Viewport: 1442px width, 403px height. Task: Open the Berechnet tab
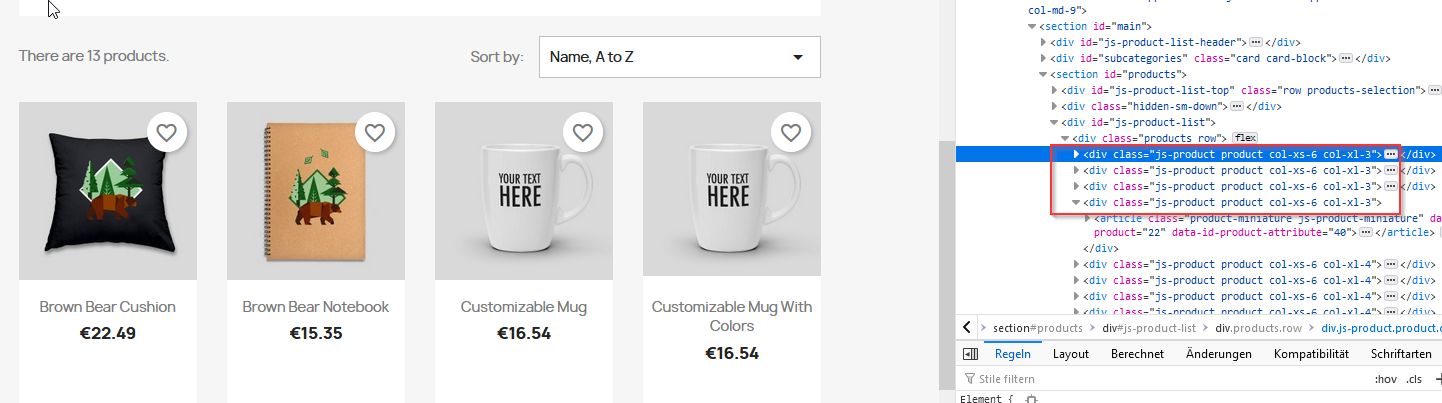(x=1137, y=354)
